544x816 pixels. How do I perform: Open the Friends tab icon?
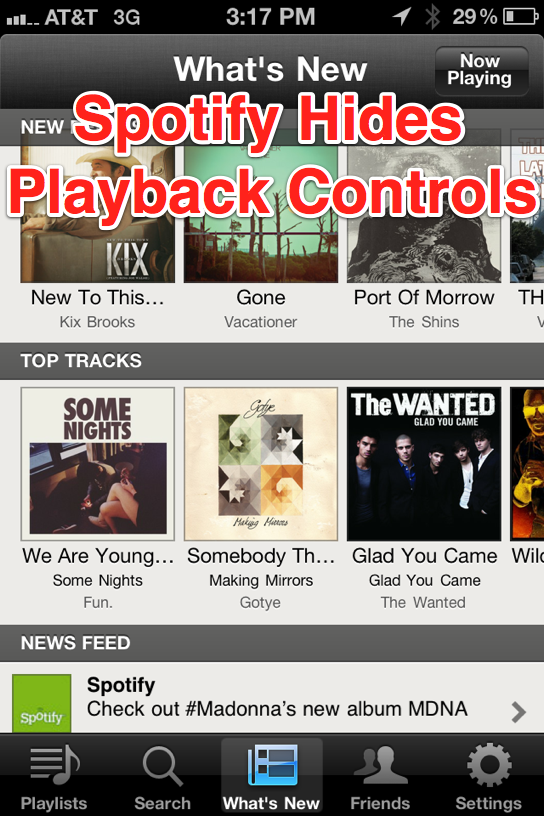click(380, 764)
